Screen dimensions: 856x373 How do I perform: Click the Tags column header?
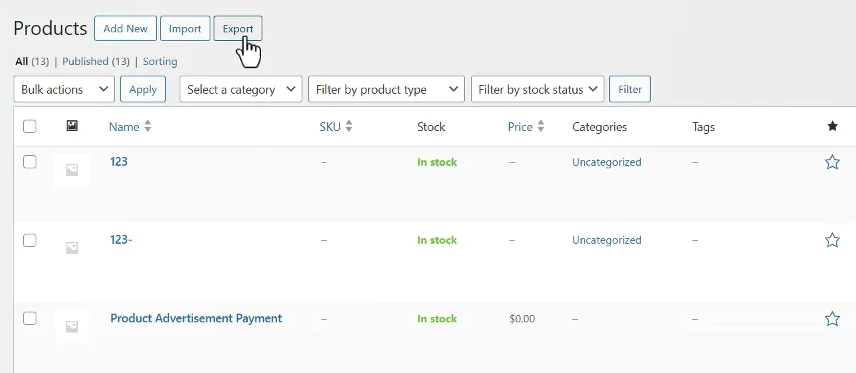tap(703, 127)
